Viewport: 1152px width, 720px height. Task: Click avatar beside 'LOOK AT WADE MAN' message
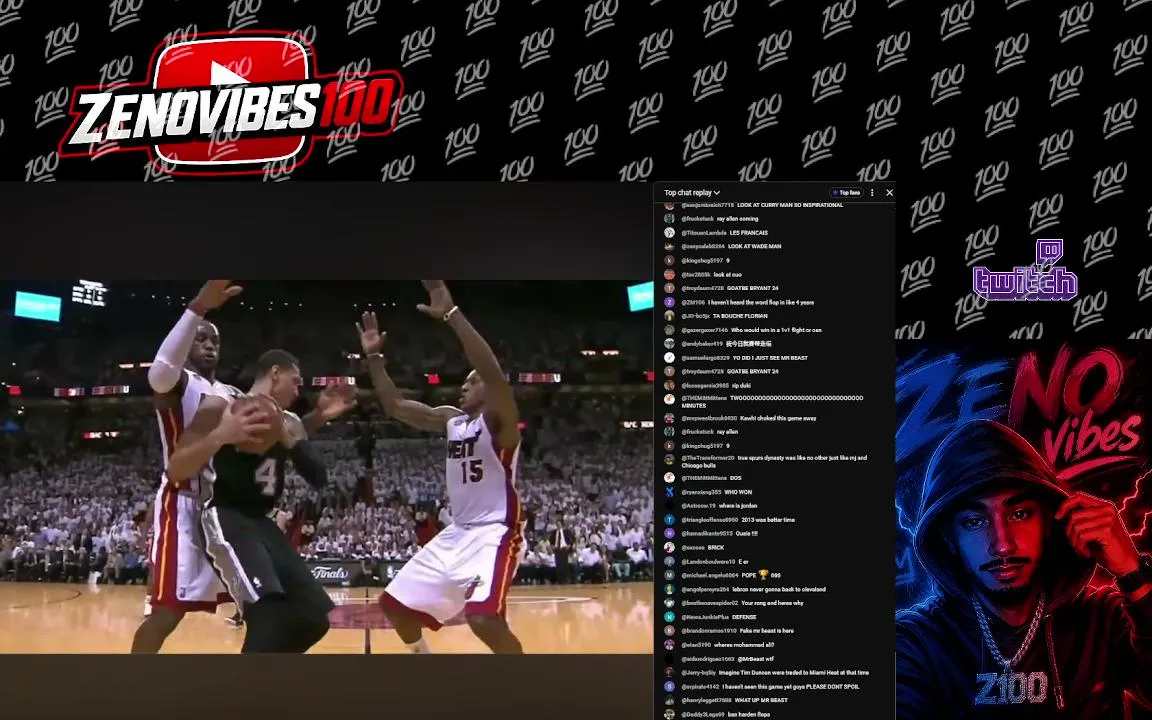[x=669, y=246]
